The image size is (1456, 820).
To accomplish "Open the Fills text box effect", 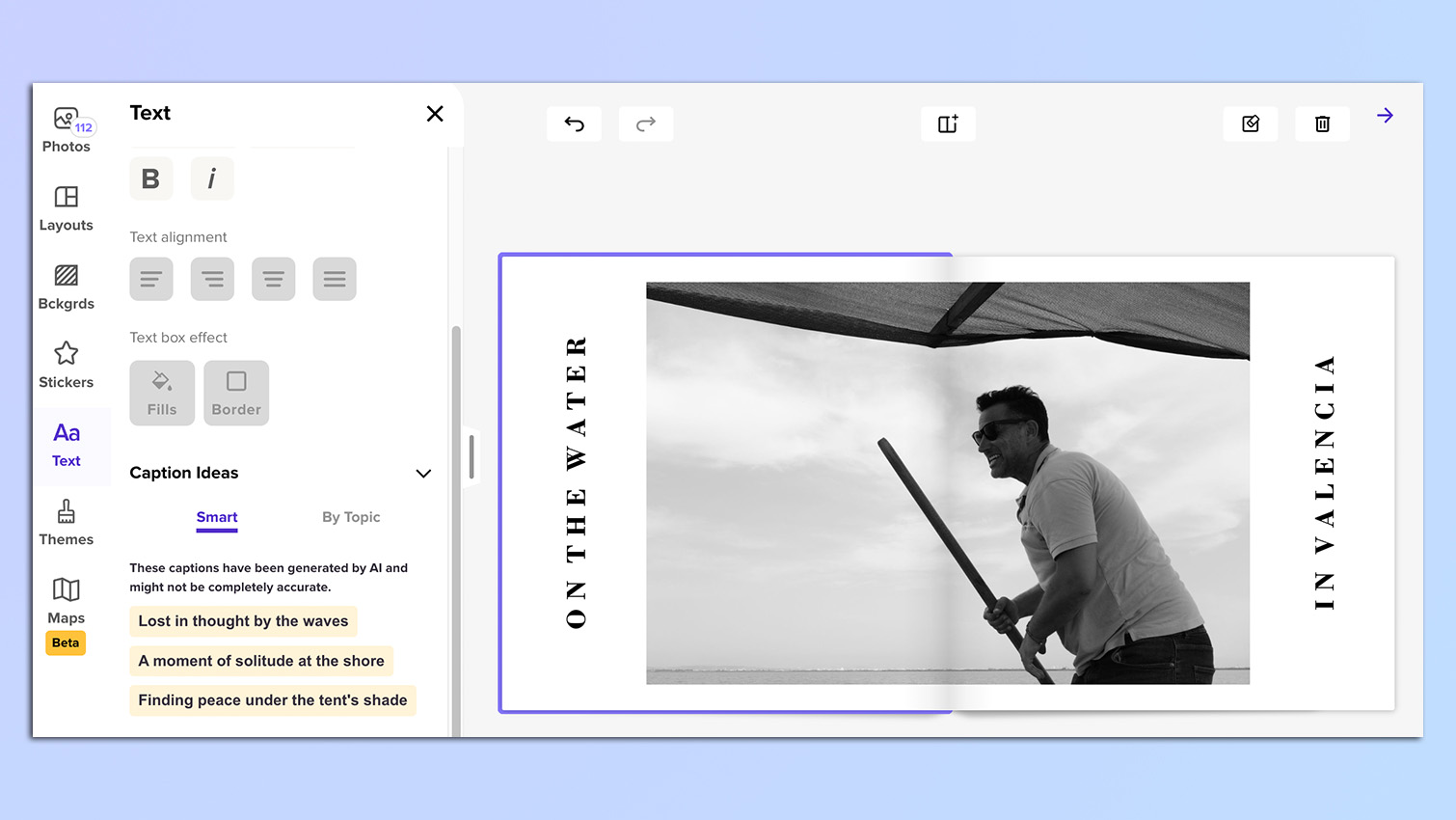I will tap(161, 392).
